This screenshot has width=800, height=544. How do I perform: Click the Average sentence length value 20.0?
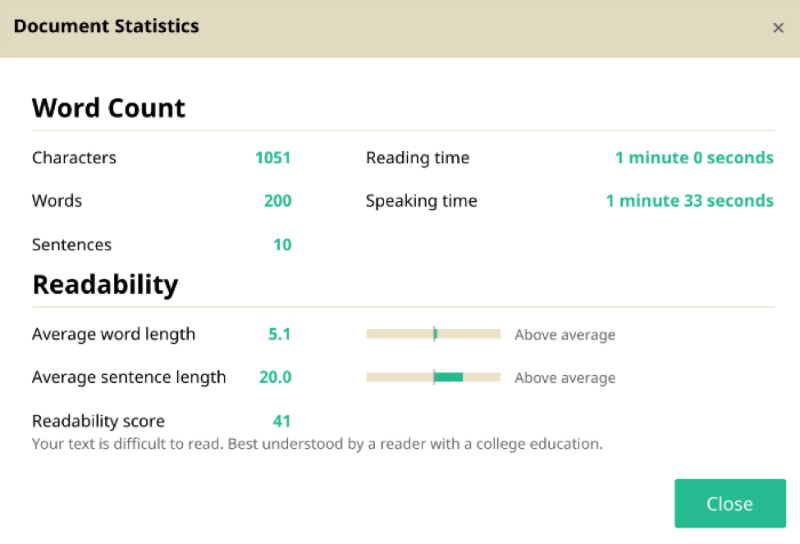tap(275, 377)
